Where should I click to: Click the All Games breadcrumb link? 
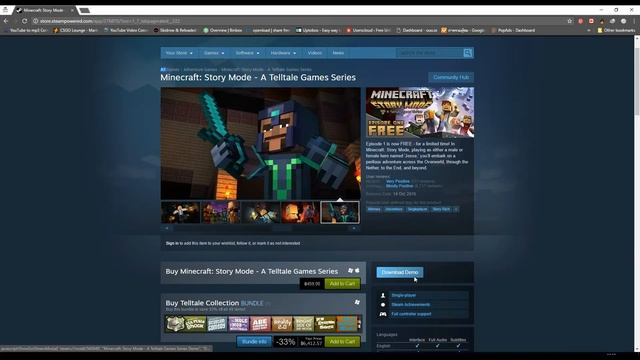[170, 70]
